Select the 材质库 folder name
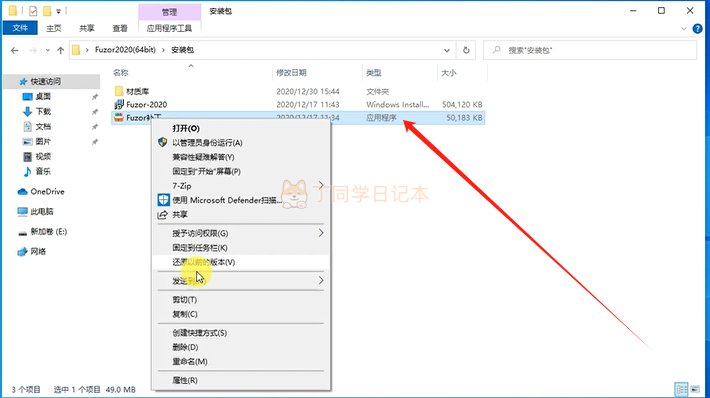This screenshot has height=398, width=710. 138,91
